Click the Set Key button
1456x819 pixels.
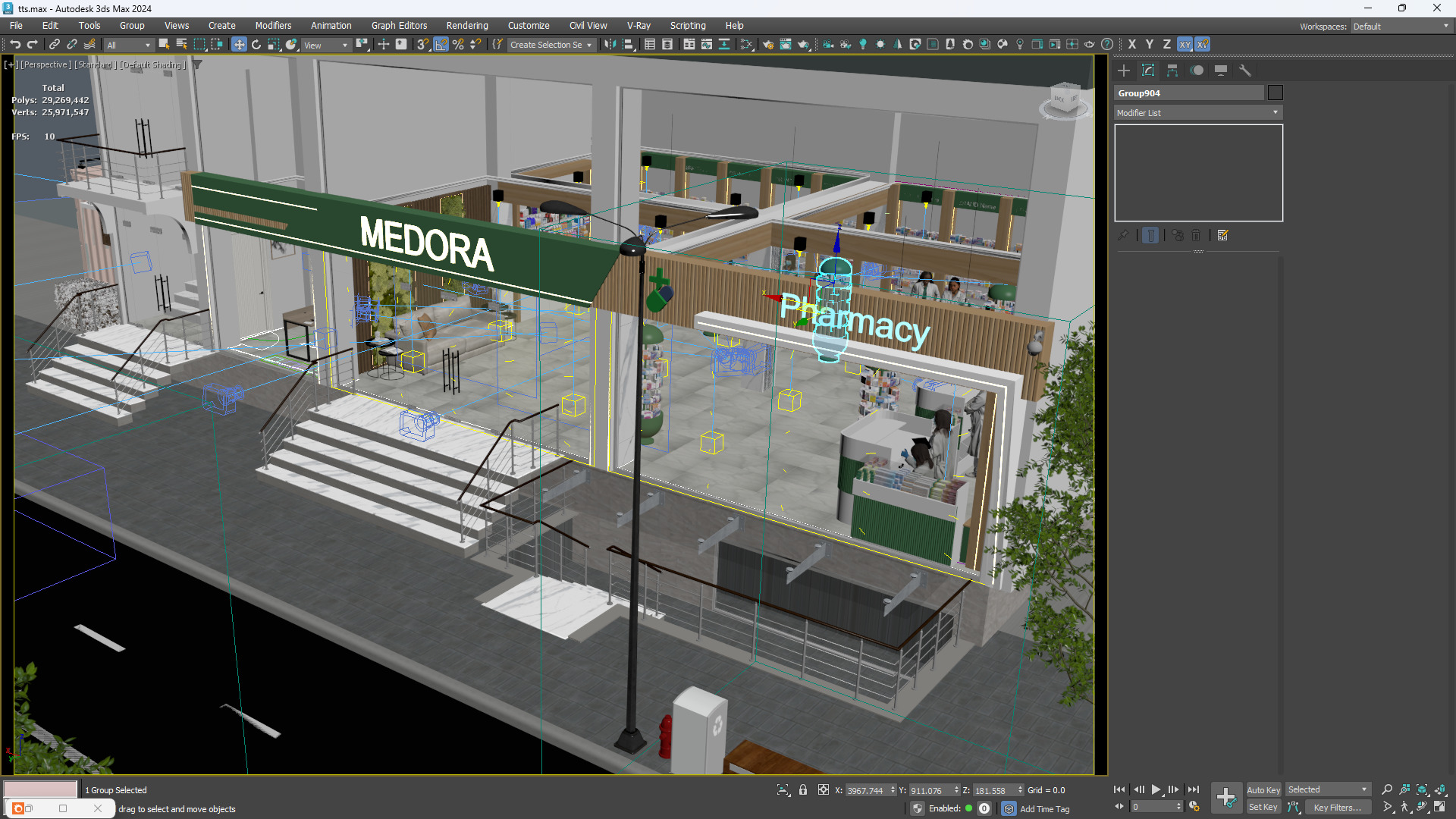tap(1263, 808)
